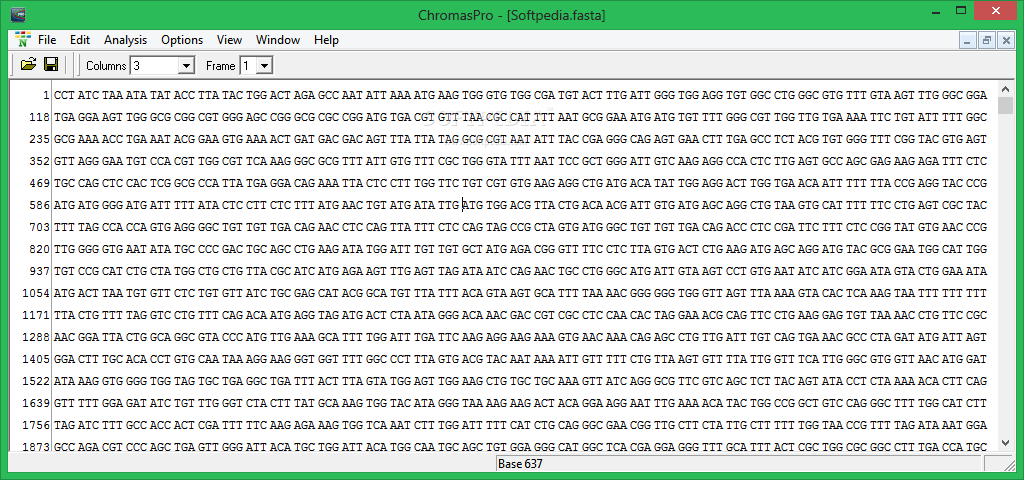Open the Window menu

tap(278, 40)
